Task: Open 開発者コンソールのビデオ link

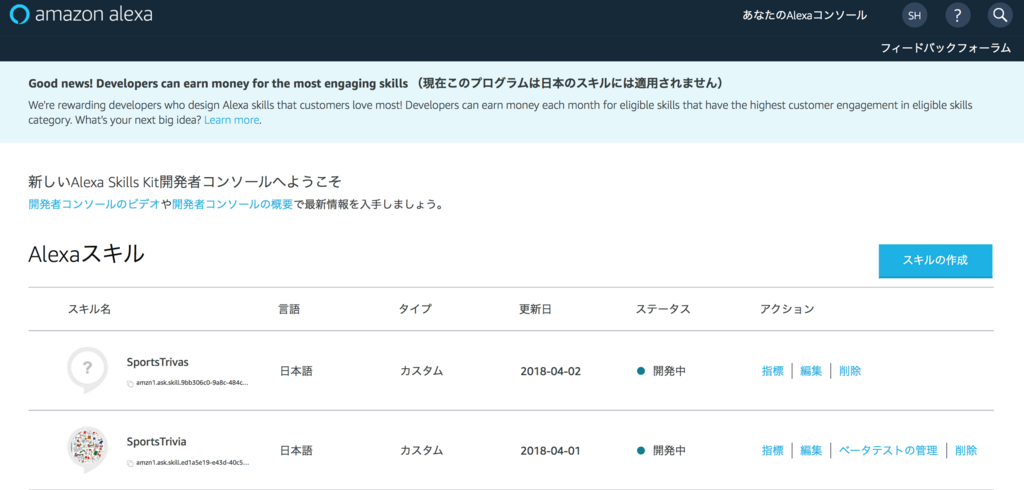Action: 94,204
